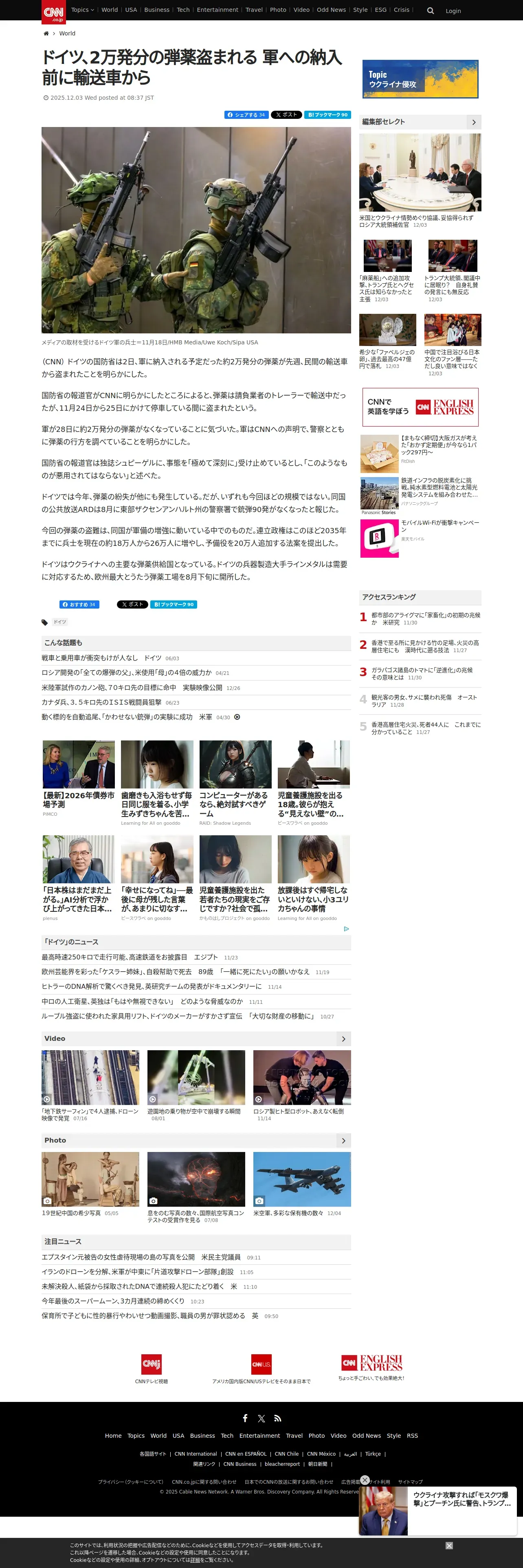This screenshot has width=523, height=1568.
Task: Open 19th century China photo gallery
Action: [90, 1179]
